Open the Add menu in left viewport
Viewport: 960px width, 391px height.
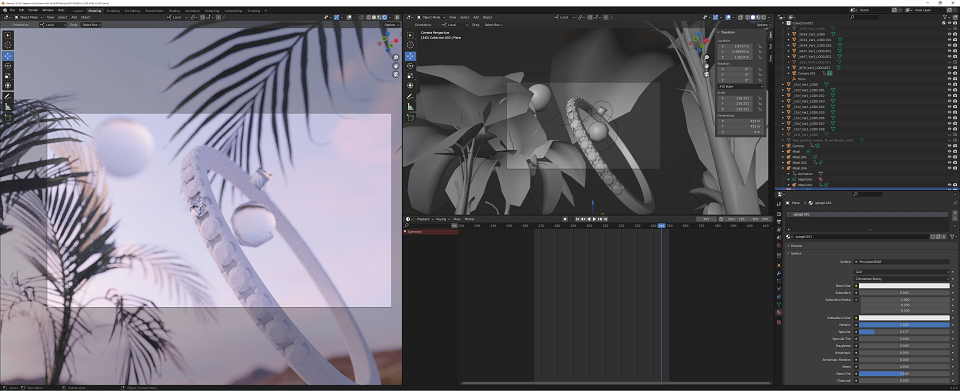coord(73,17)
